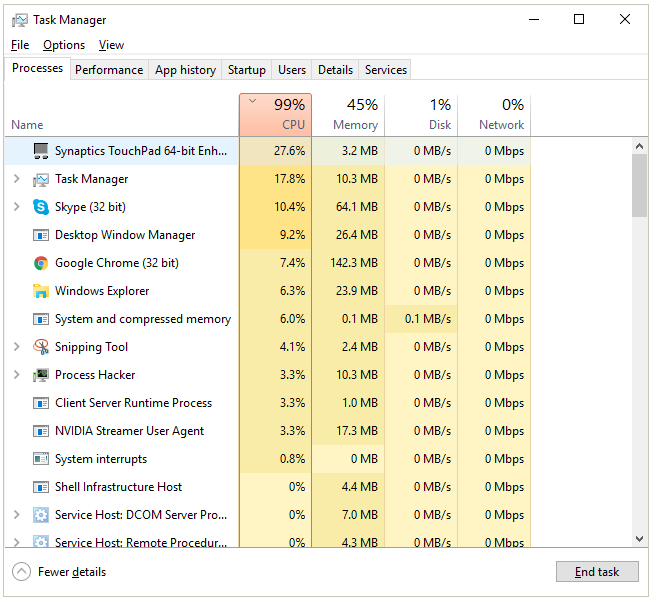
Task: Select the System interrupts process name
Action: [101, 459]
